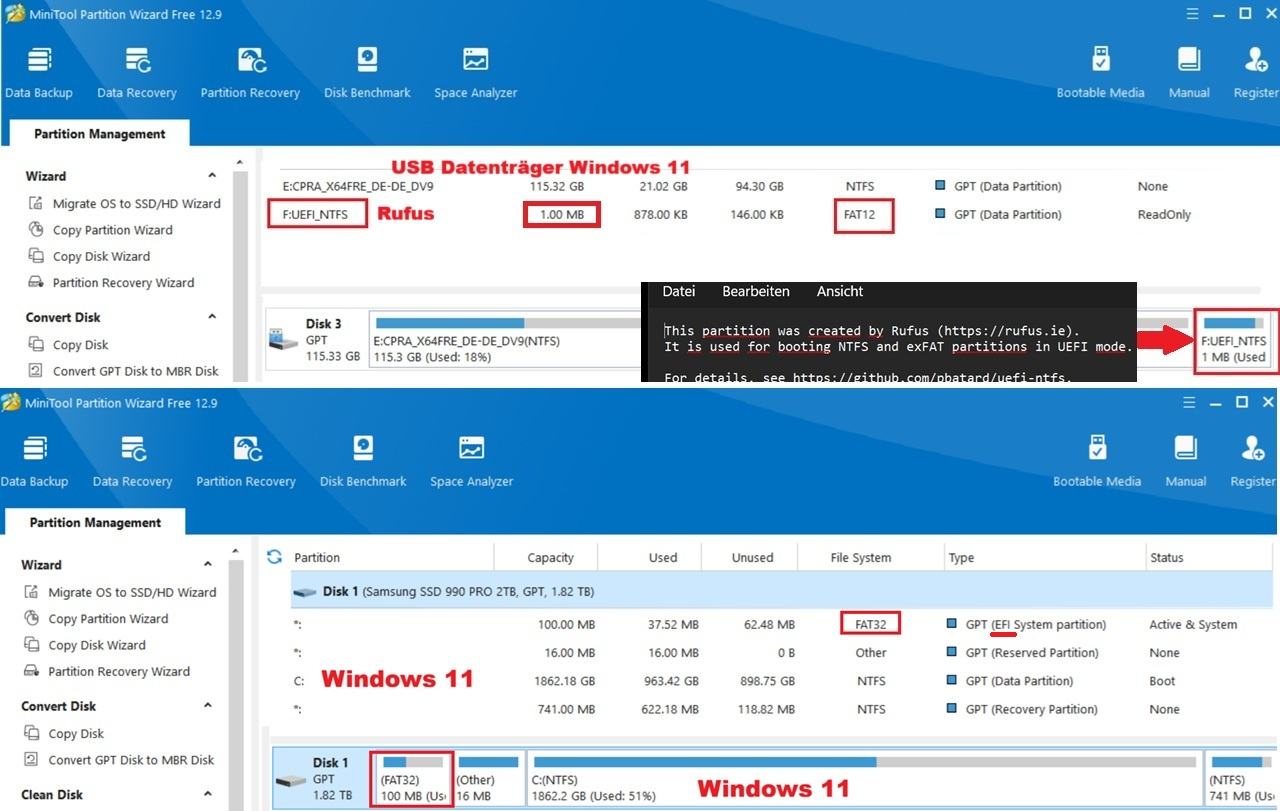This screenshot has height=811, width=1280.
Task: Collapse Convert Disk section in the bottom window
Action: tap(208, 706)
